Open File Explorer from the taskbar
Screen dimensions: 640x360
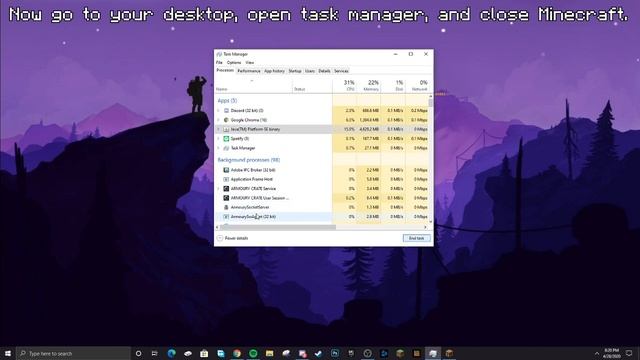tap(269, 353)
